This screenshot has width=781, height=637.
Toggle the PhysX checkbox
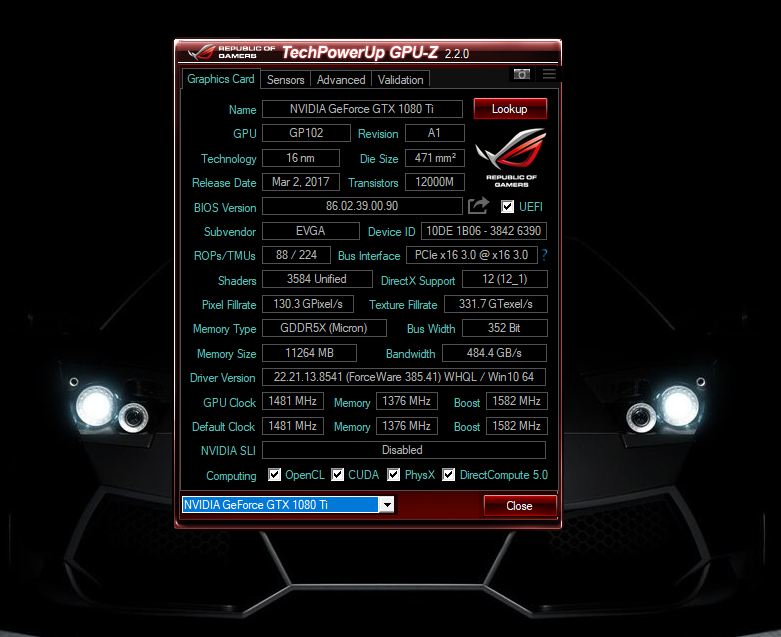(393, 475)
